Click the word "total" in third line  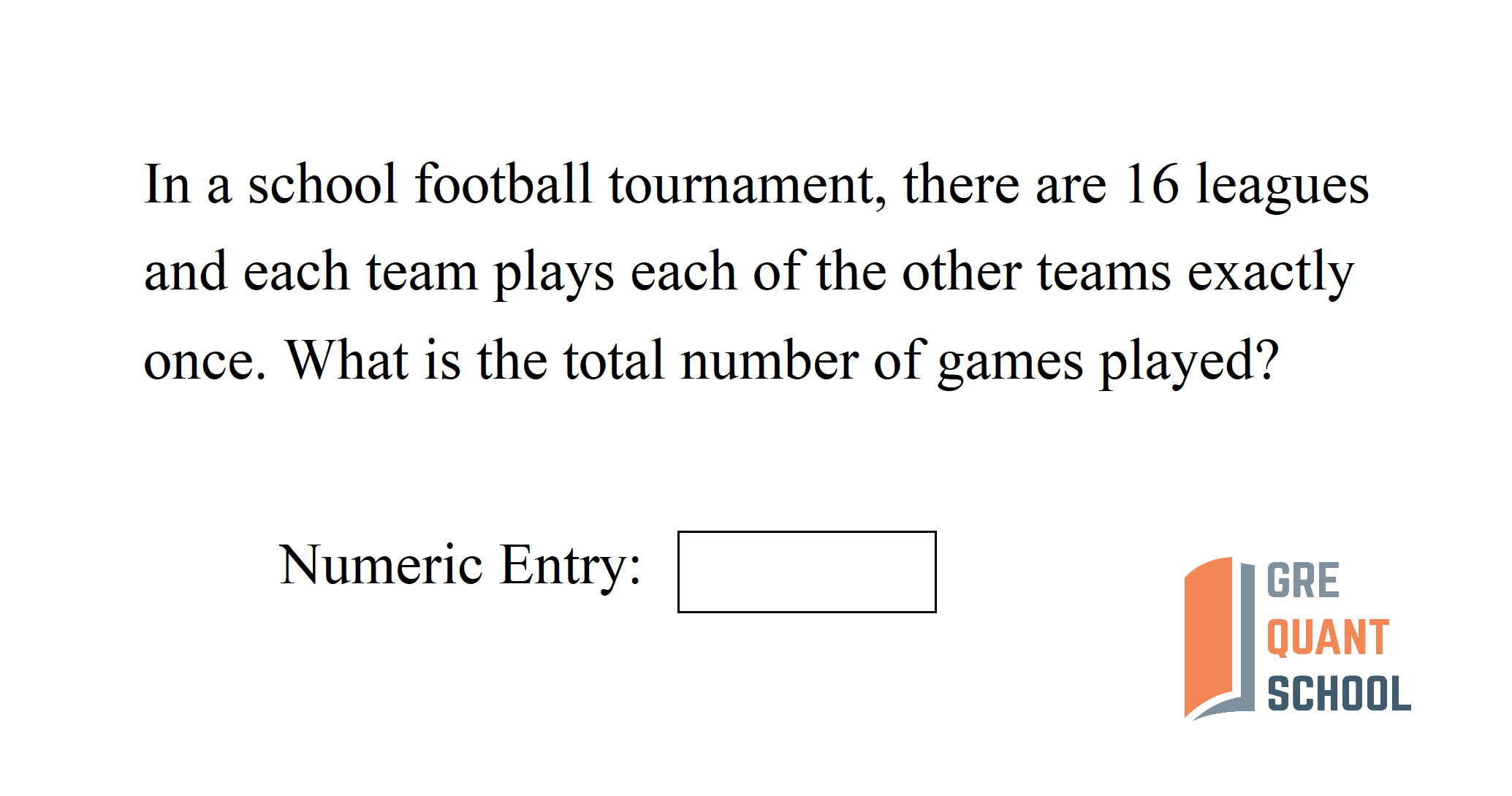point(613,360)
